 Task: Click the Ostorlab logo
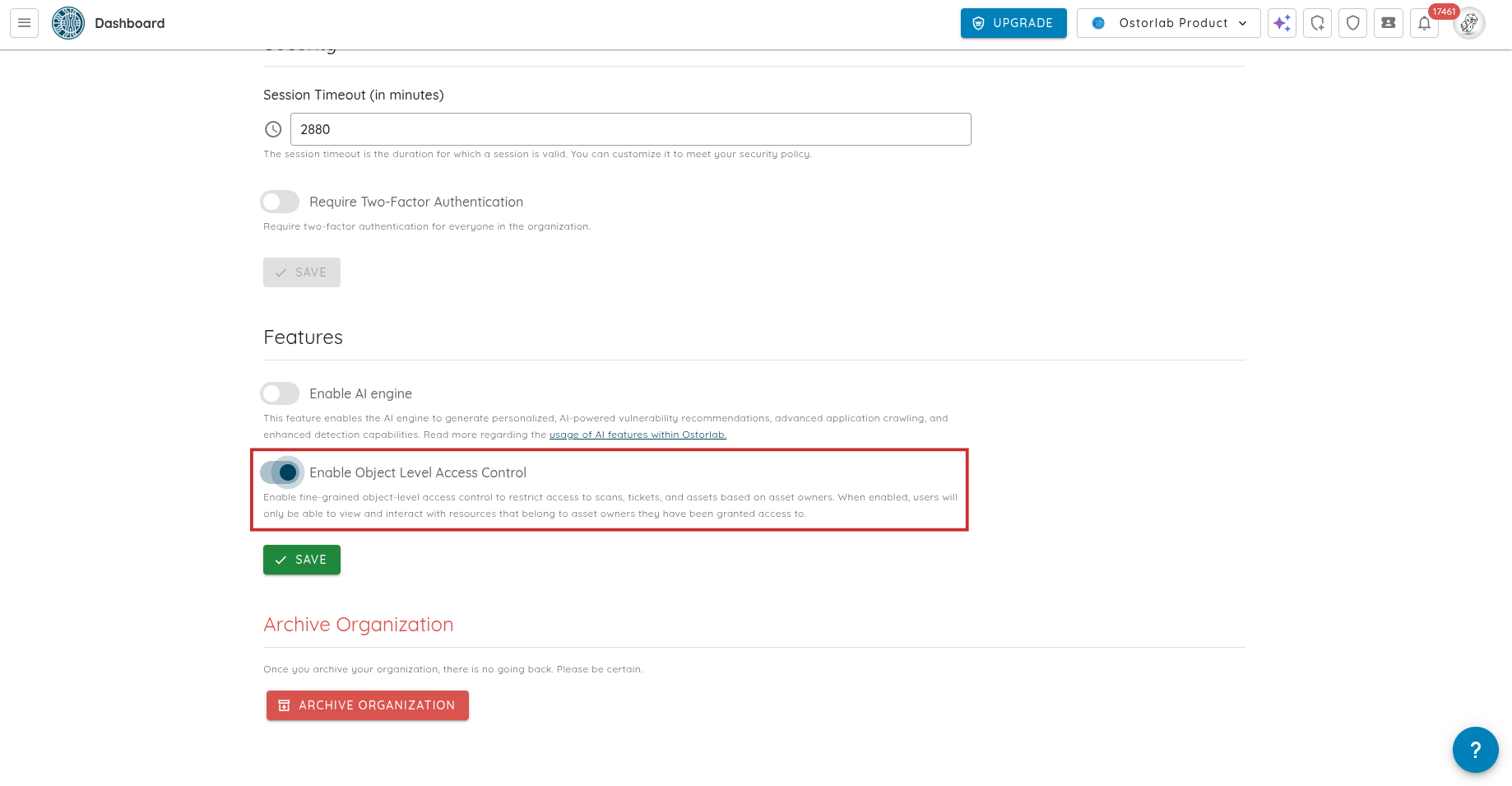[x=68, y=23]
